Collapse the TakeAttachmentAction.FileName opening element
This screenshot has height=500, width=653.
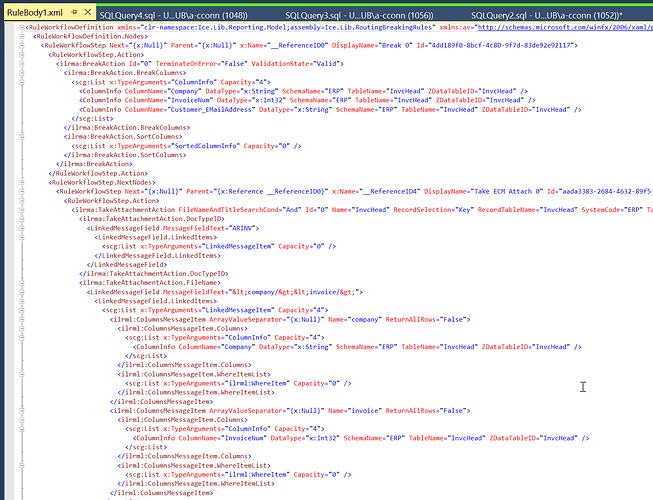22,283
